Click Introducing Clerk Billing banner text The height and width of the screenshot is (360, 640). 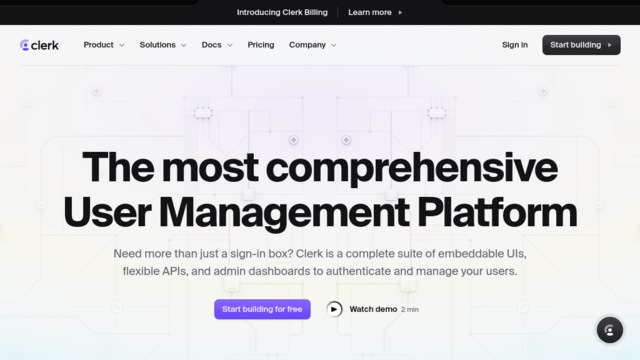282,12
